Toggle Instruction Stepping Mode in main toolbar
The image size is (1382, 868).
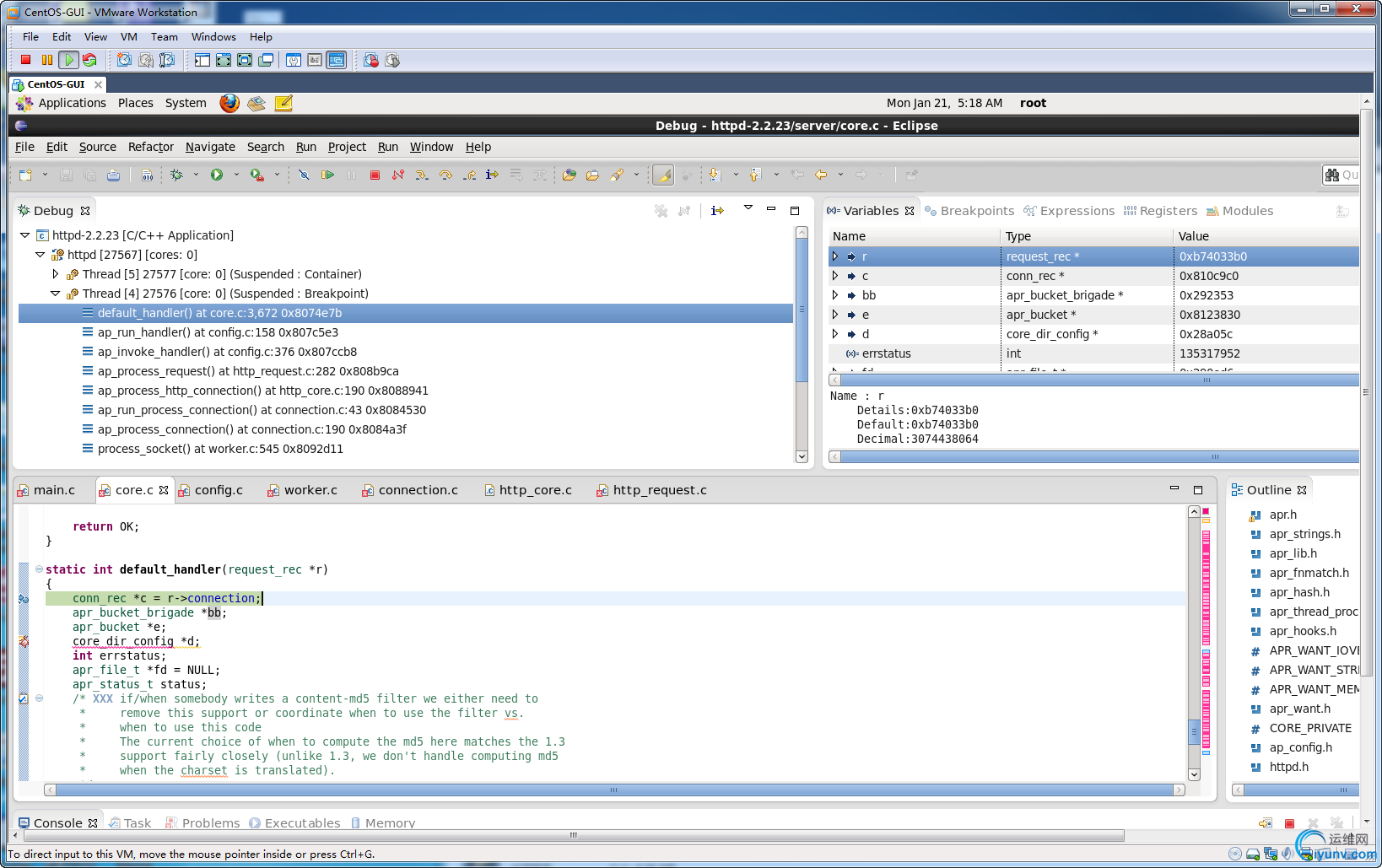pos(492,175)
